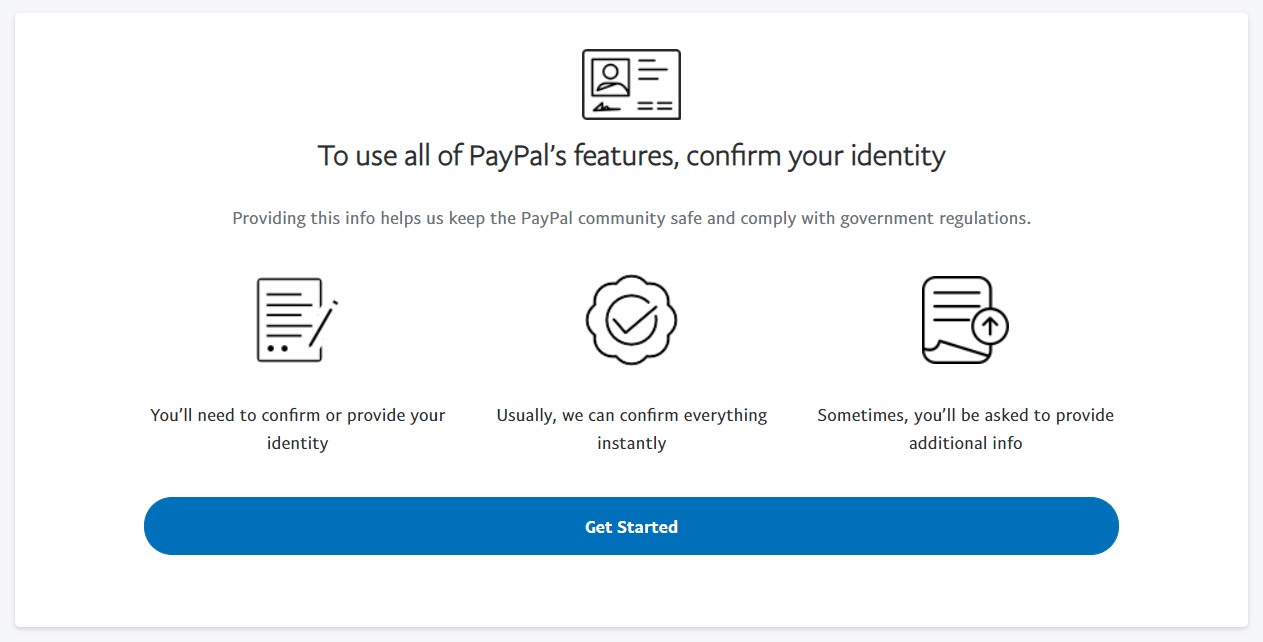Click the document with pen icon

tap(297, 320)
